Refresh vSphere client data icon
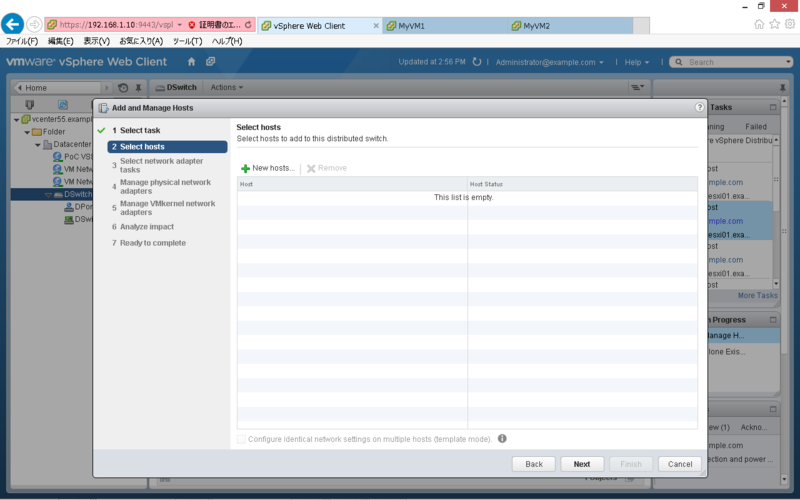Viewport: 800px width, 500px height. (477, 62)
